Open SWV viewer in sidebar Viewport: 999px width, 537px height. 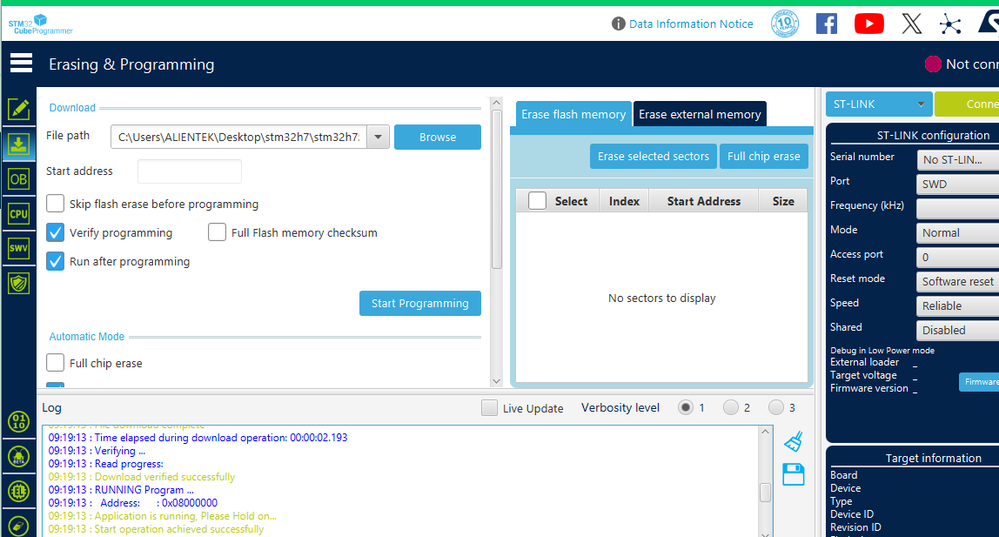coord(18,248)
